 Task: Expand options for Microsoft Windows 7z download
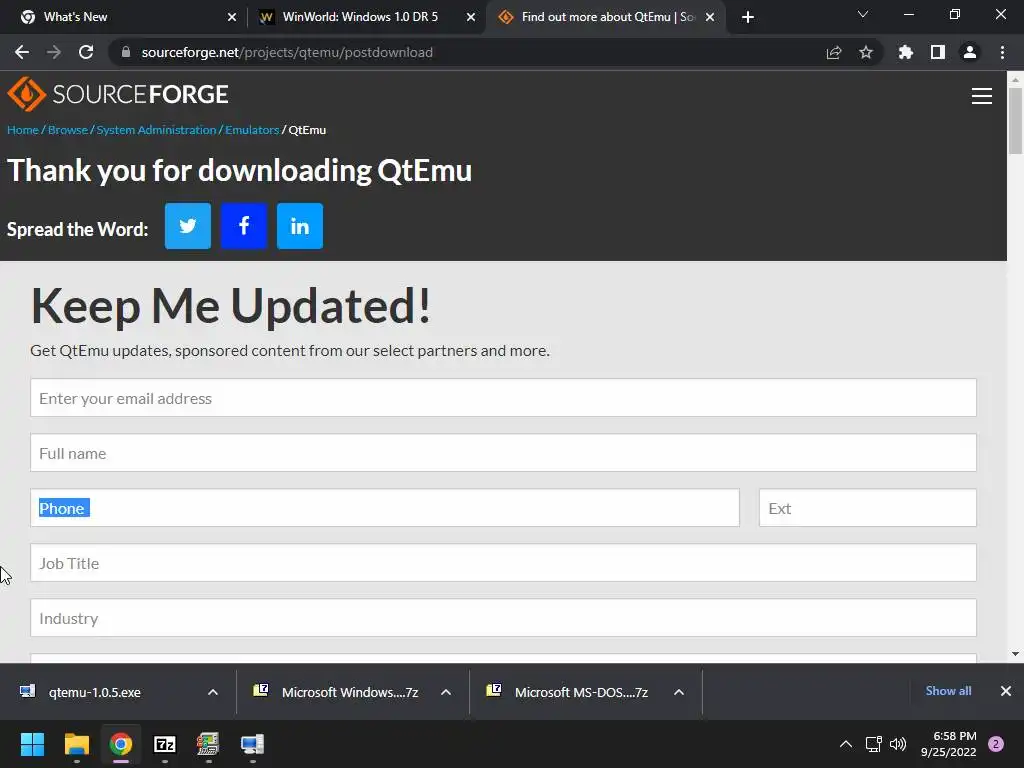(x=446, y=692)
